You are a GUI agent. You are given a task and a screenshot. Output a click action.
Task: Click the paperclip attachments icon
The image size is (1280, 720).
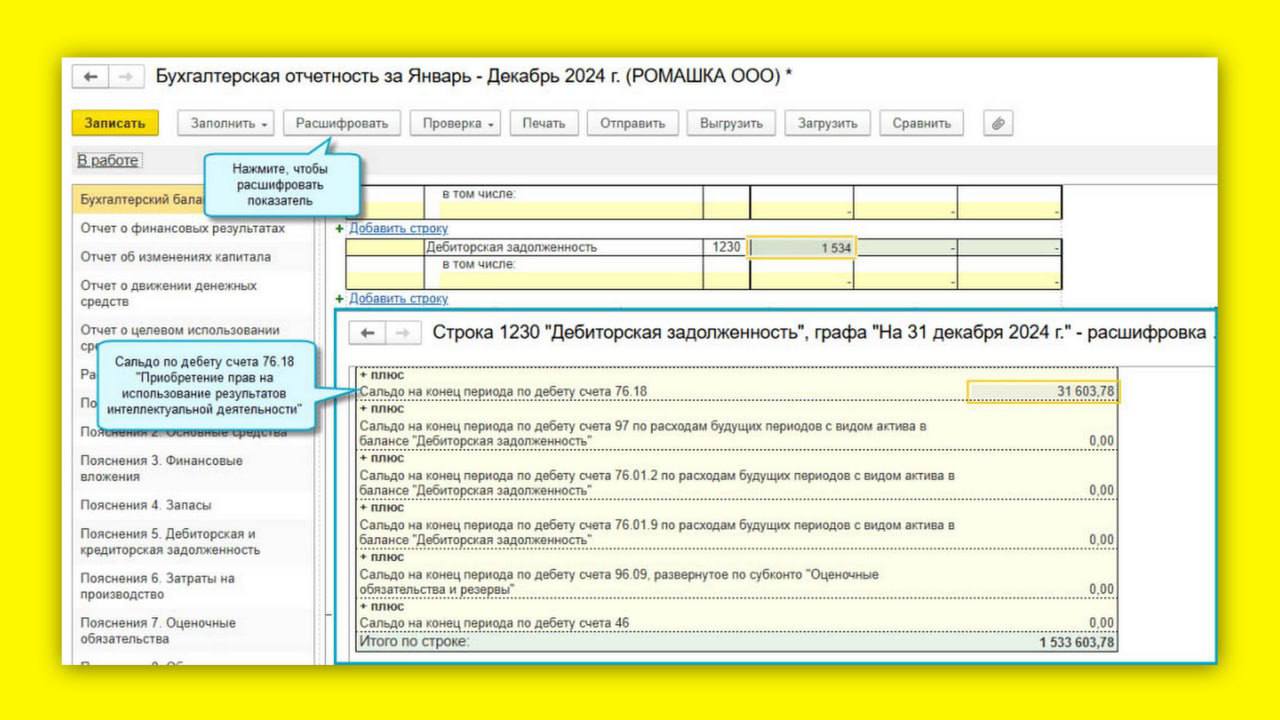click(997, 123)
